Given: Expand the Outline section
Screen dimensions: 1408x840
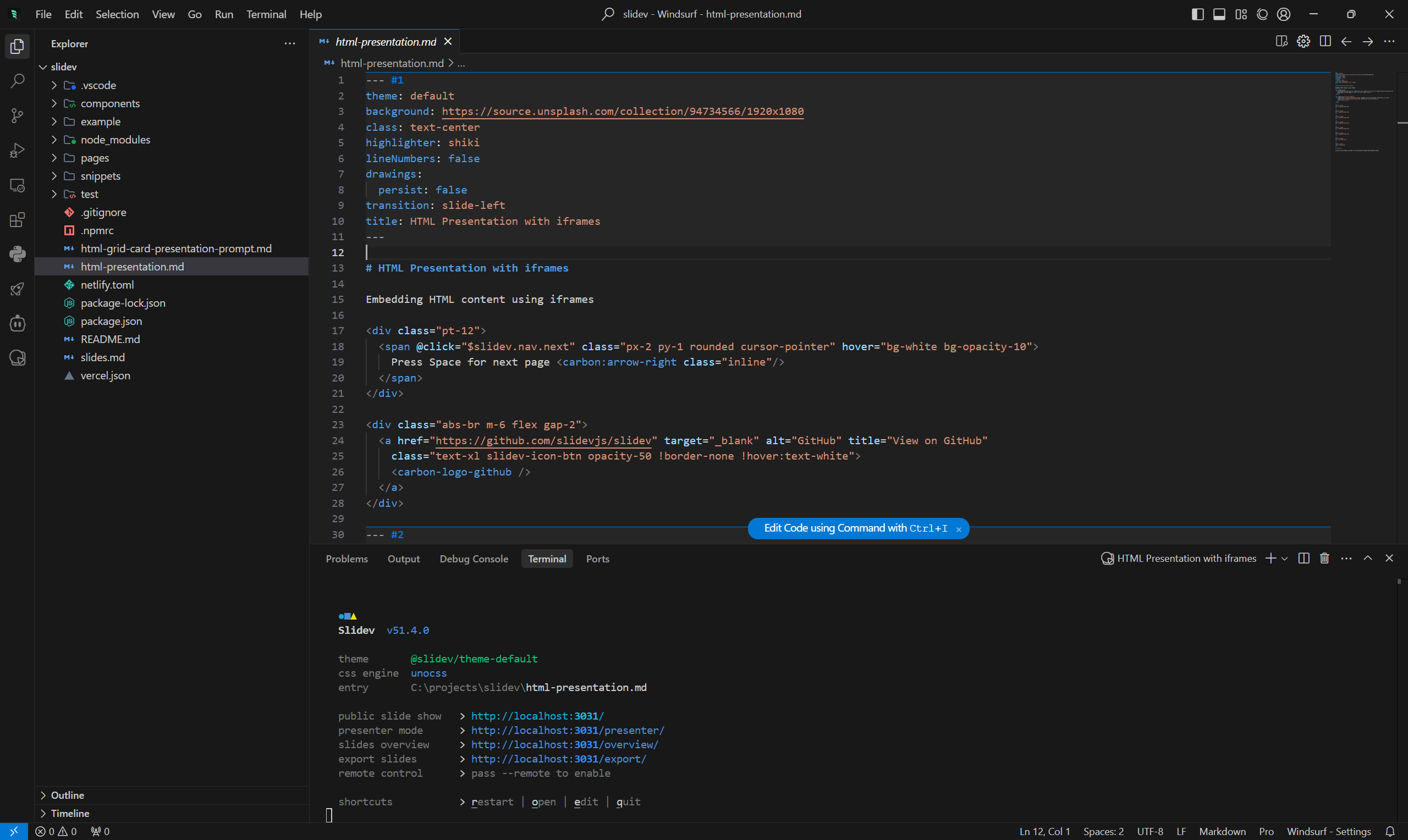Looking at the screenshot, I should [x=67, y=795].
